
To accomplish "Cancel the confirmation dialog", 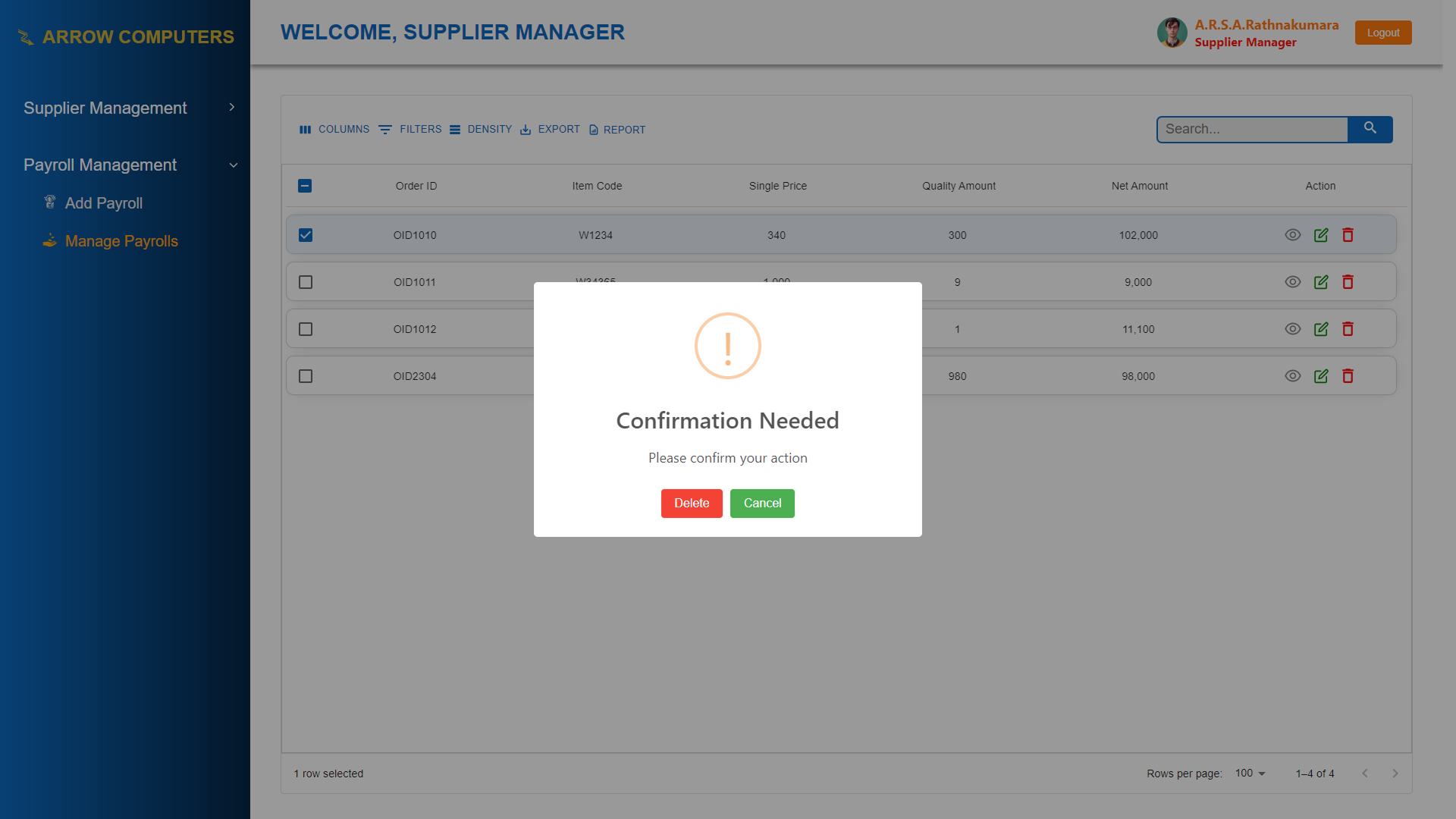I will [761, 503].
